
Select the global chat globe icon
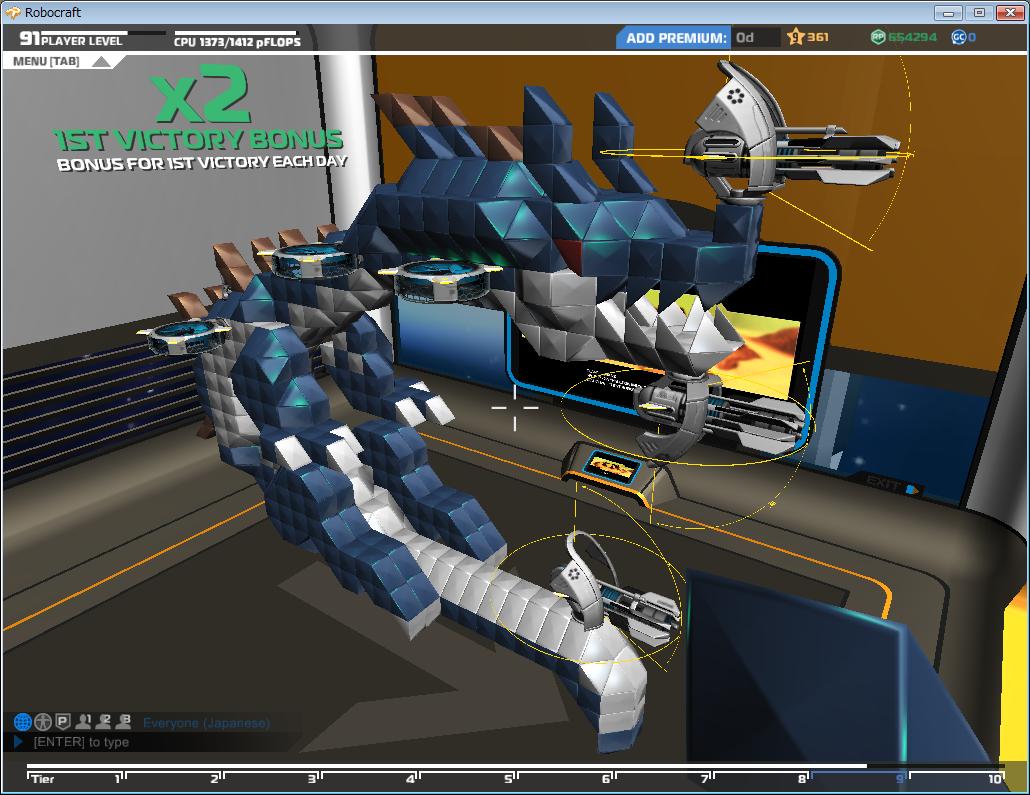tap(22, 722)
